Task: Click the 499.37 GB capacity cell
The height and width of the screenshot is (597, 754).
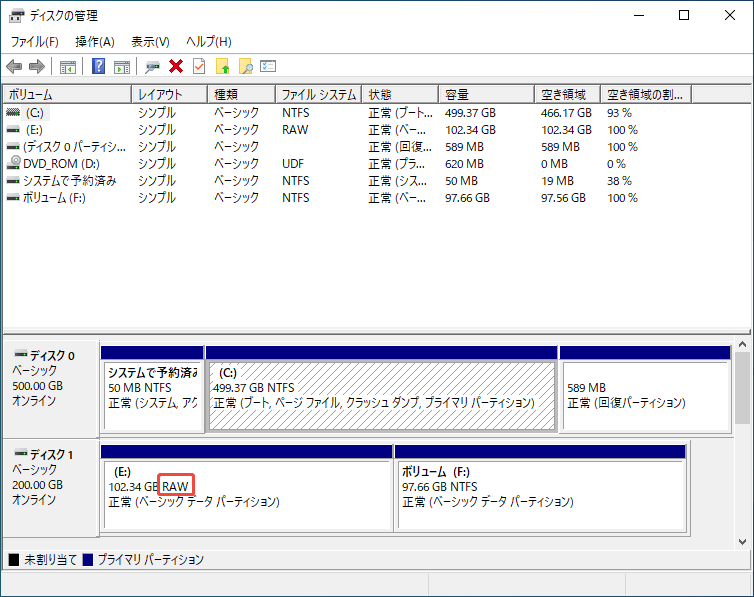Action: point(470,113)
